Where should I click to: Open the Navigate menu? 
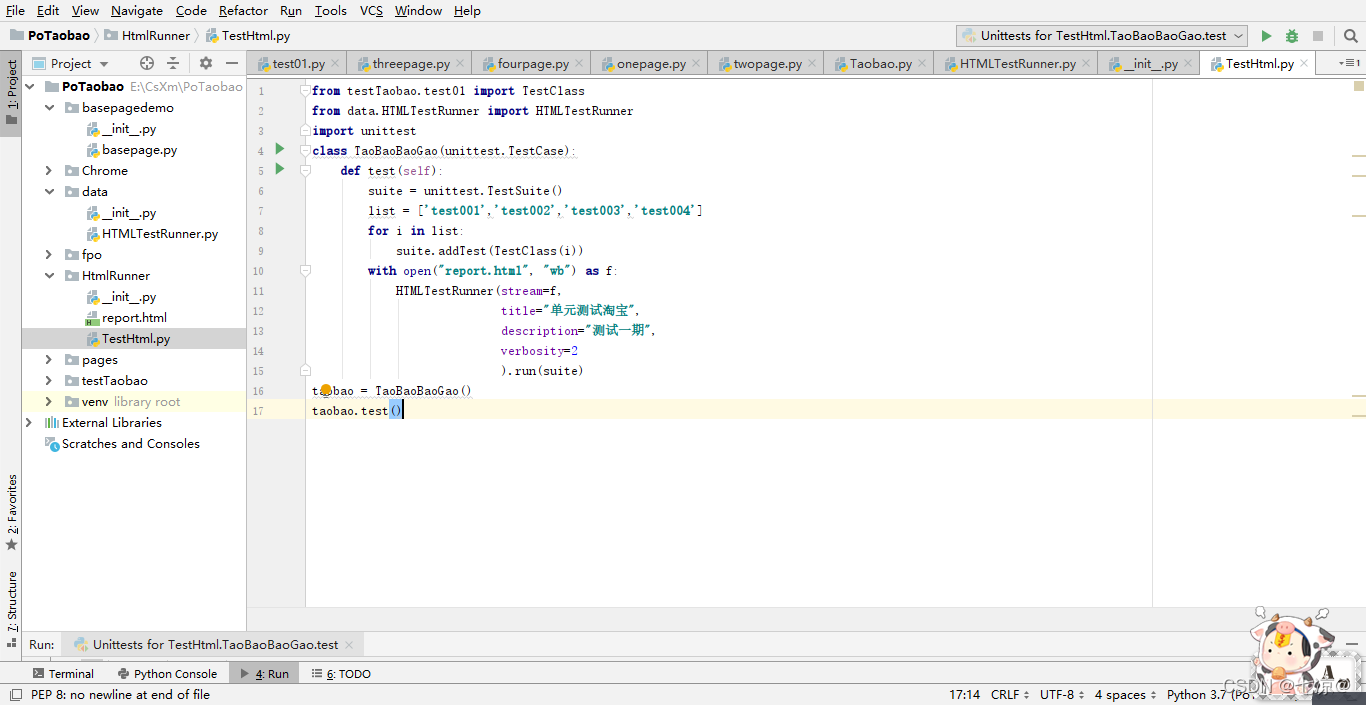(137, 11)
